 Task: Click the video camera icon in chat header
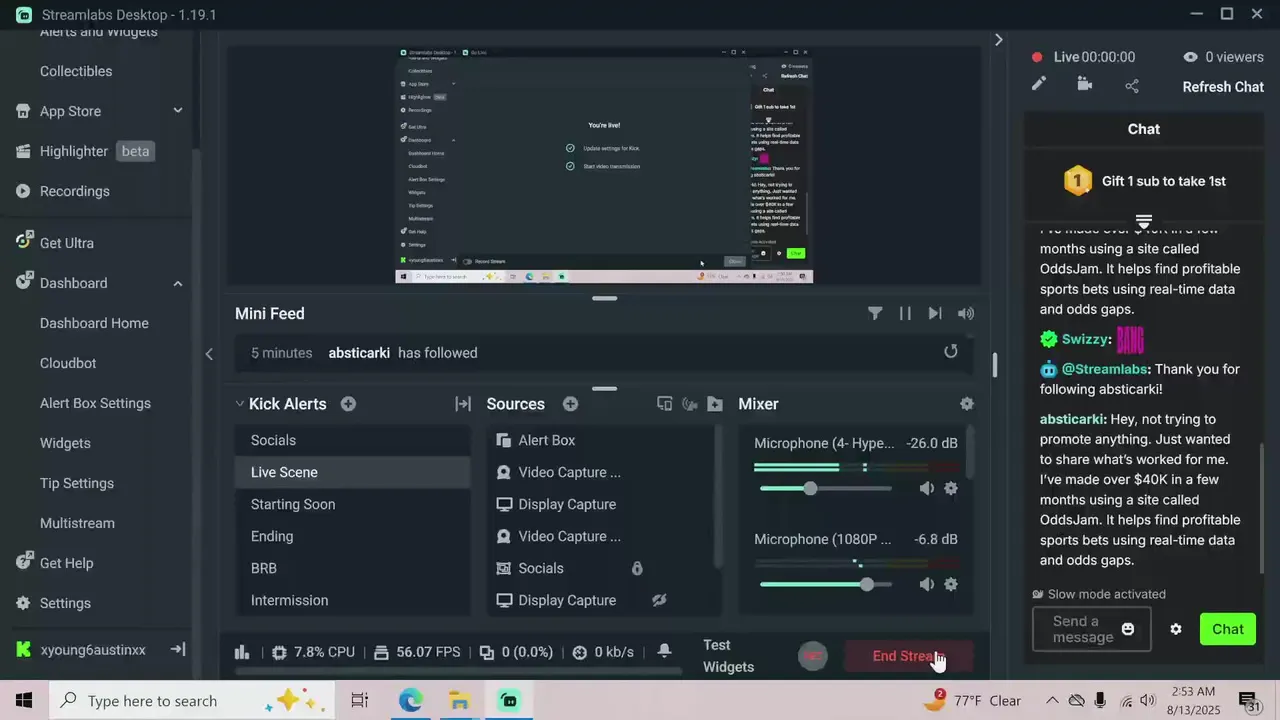pos(1085,84)
